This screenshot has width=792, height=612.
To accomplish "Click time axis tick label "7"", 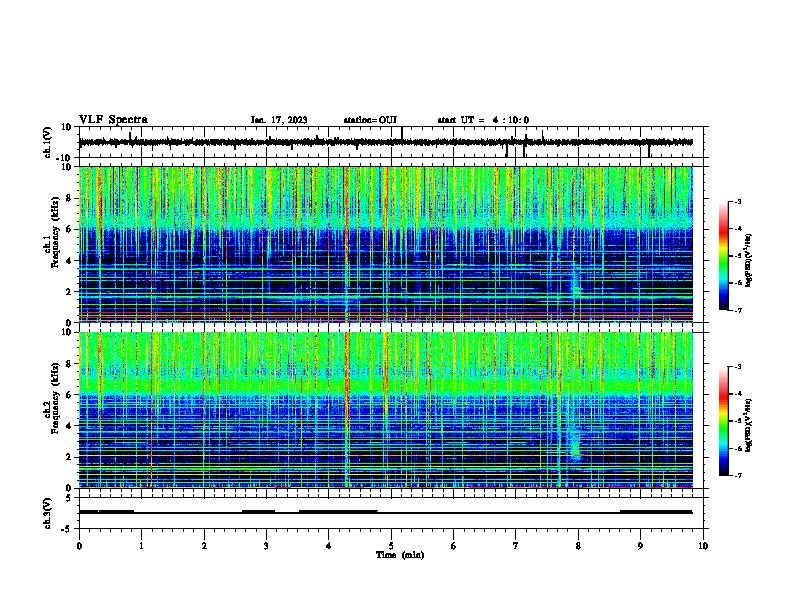I will [x=516, y=546].
